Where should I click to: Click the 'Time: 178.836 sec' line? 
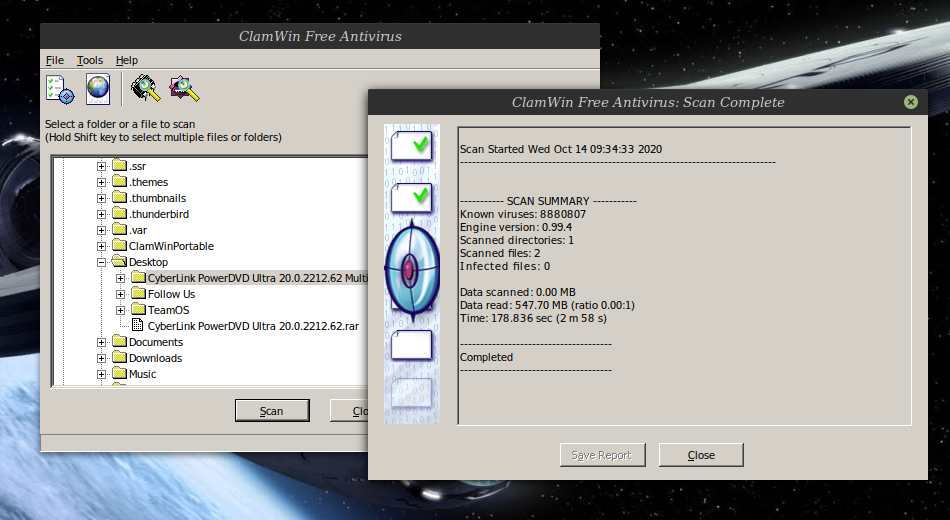[533, 318]
